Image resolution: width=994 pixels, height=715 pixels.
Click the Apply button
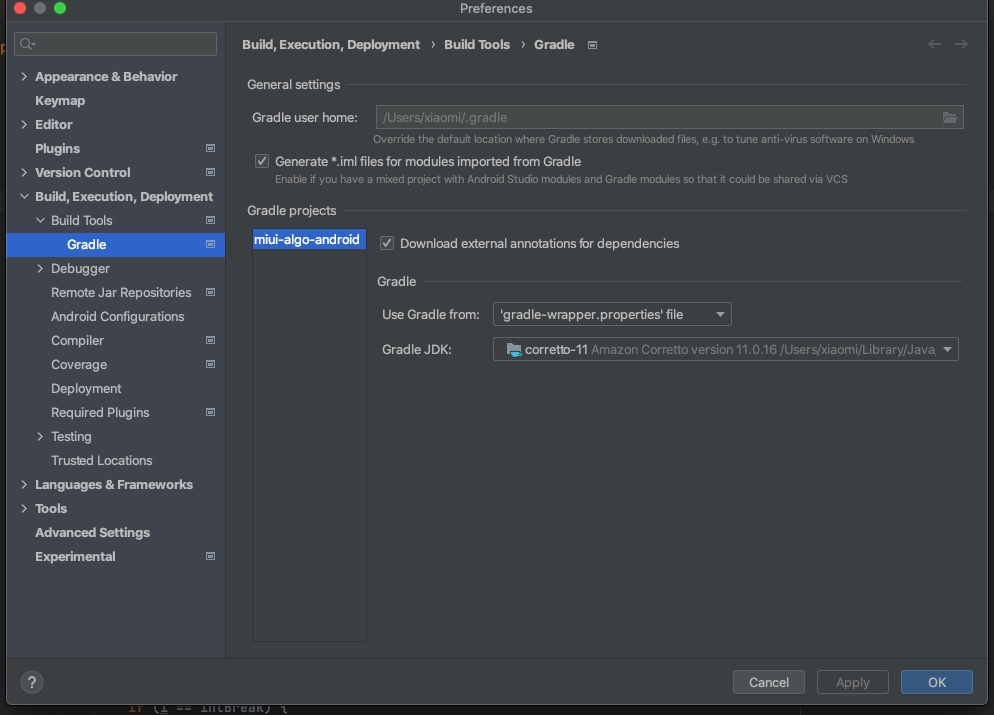click(x=852, y=682)
